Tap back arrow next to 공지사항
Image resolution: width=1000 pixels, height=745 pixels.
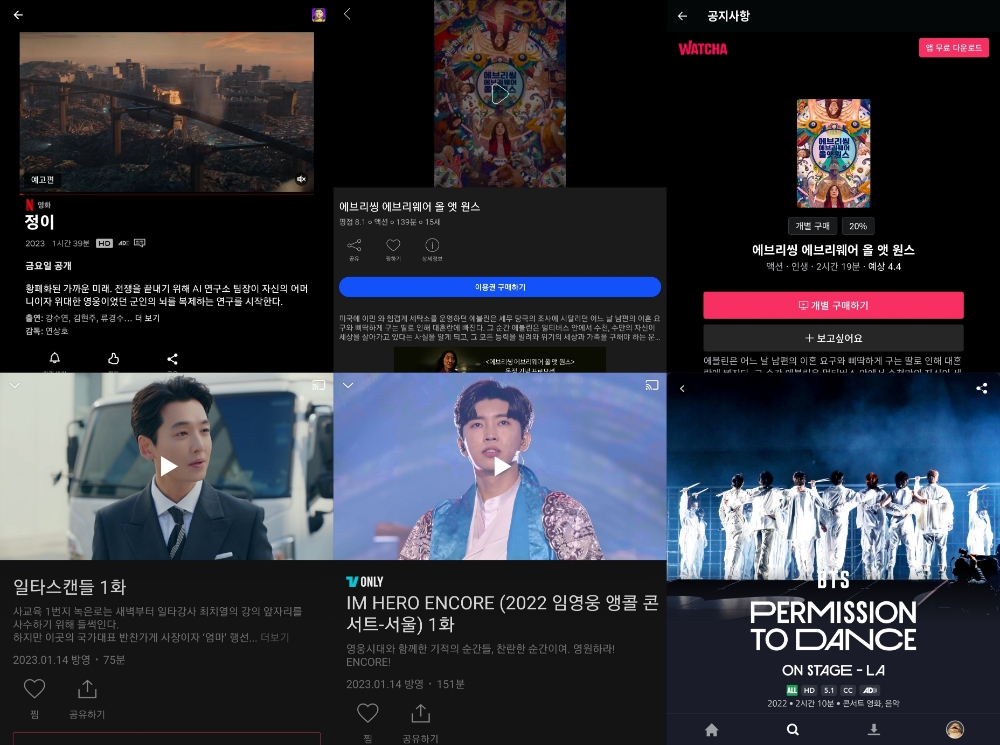tap(682, 16)
